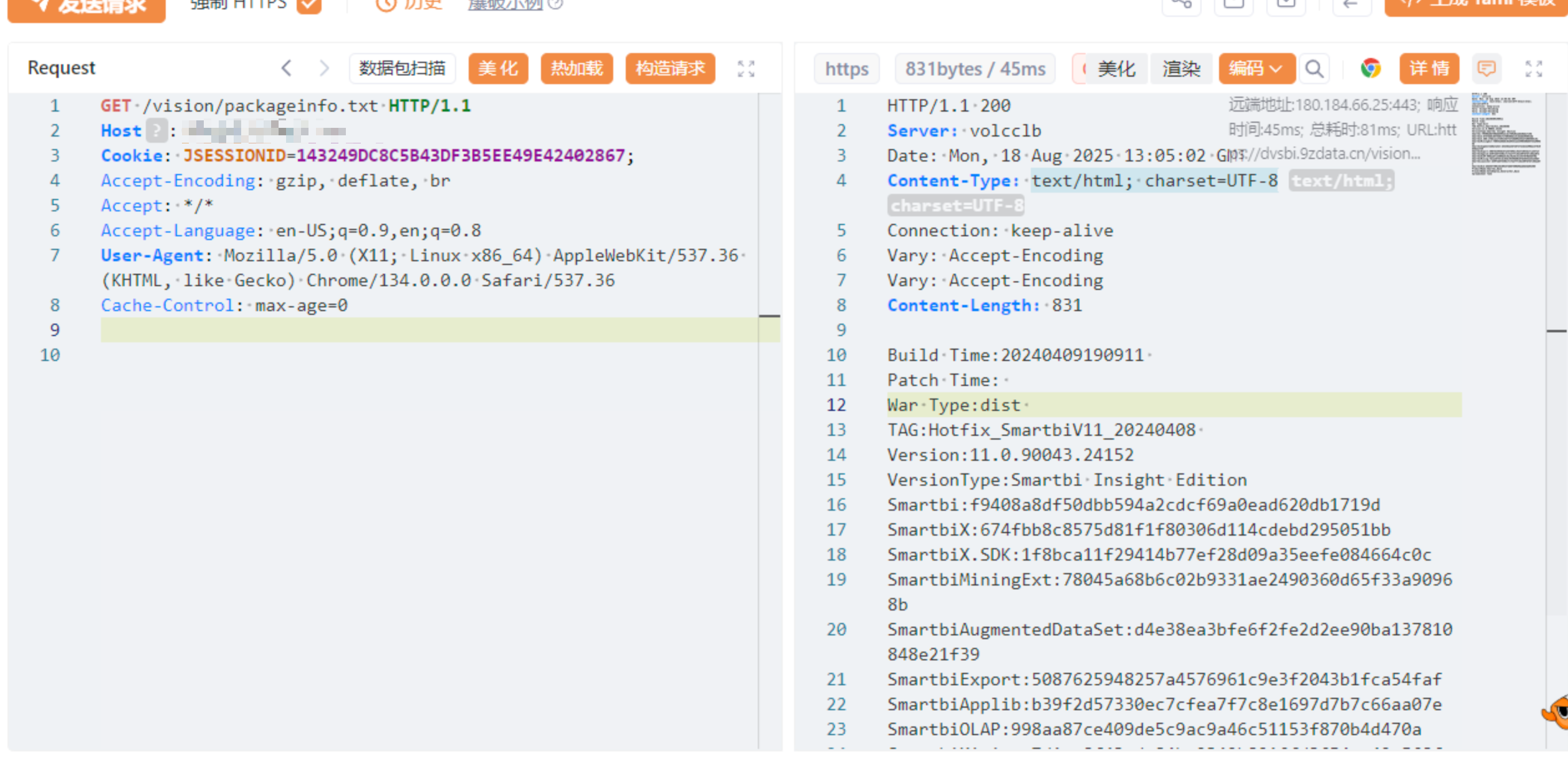Click the response minimap code thumbnail

click(1505, 134)
